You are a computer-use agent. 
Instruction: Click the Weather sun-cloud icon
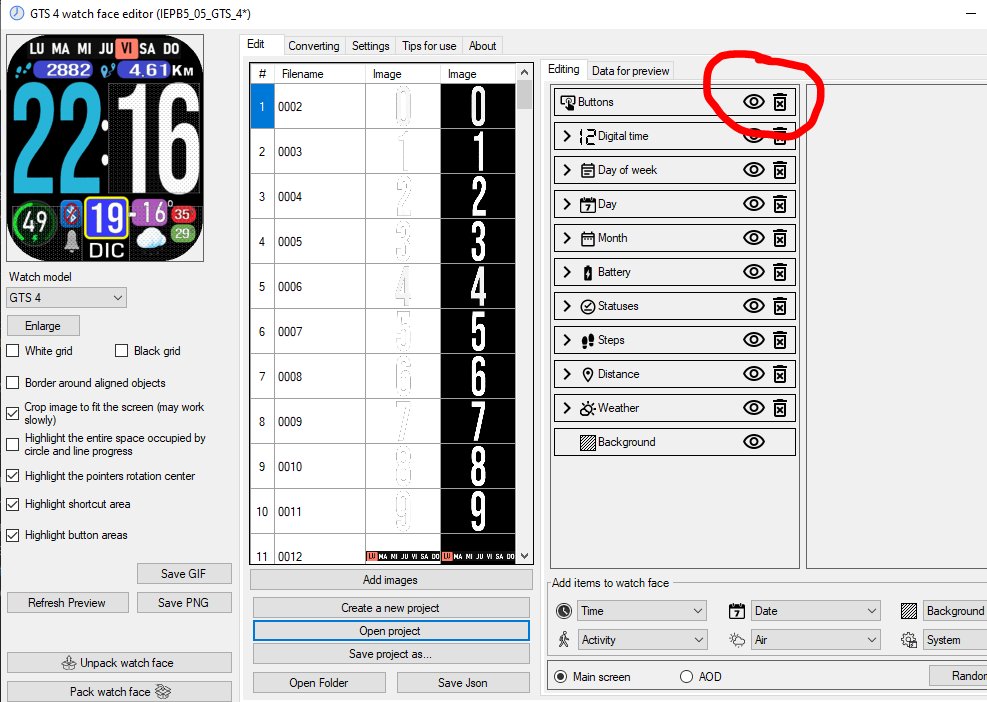(587, 408)
